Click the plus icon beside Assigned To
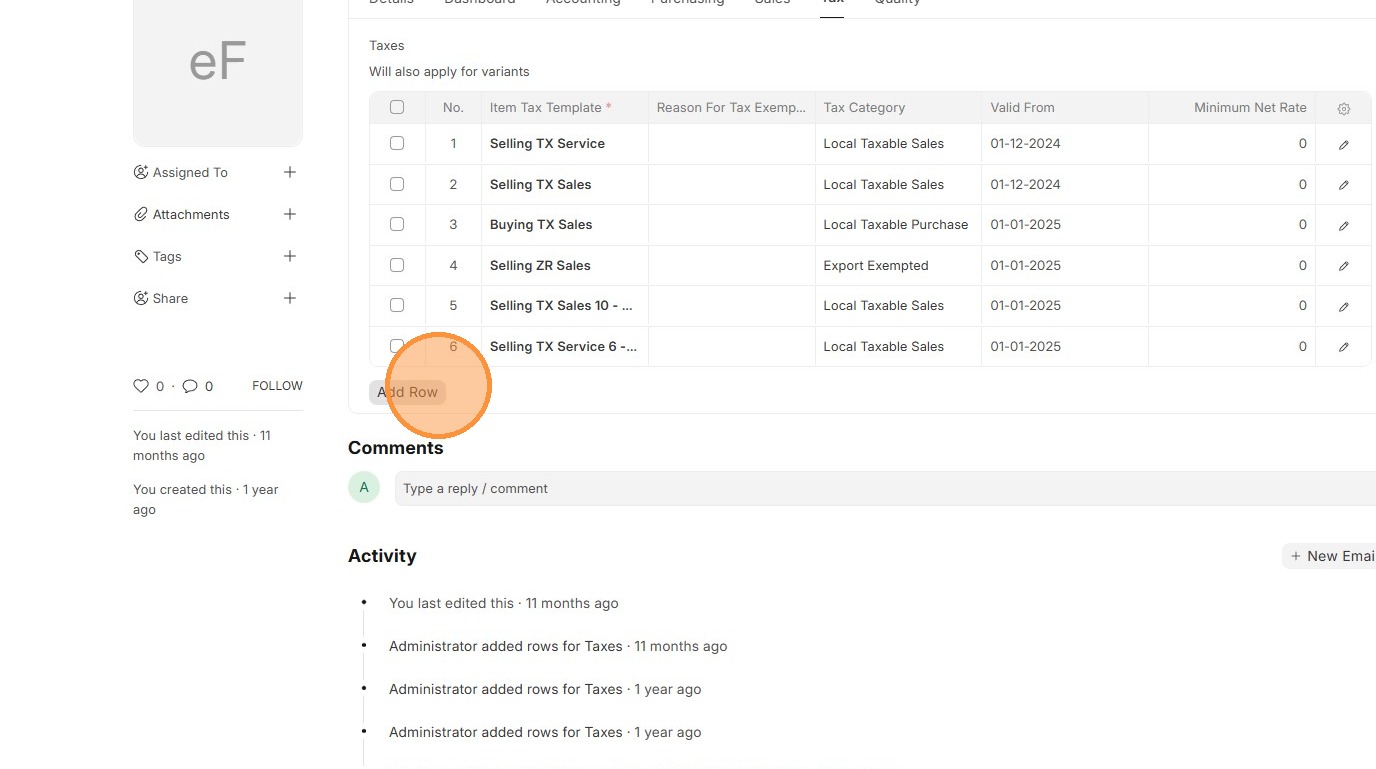Screen dimensions: 1376x769 click(290, 172)
